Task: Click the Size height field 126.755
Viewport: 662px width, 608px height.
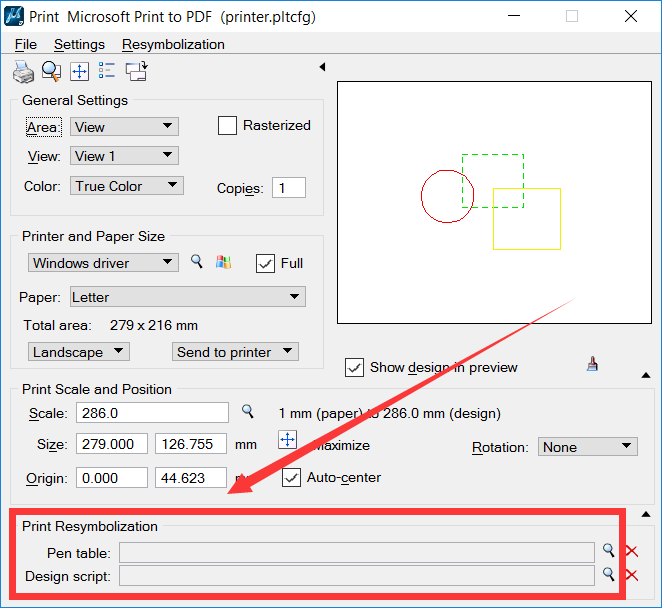Action: click(x=191, y=444)
